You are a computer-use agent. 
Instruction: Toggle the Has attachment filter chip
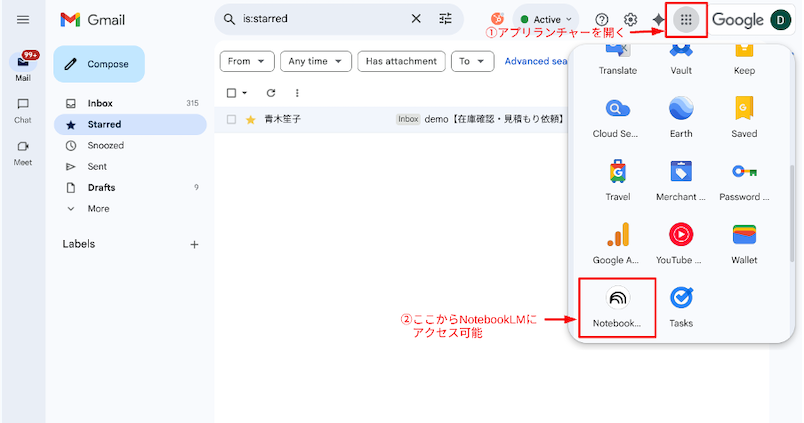point(401,62)
